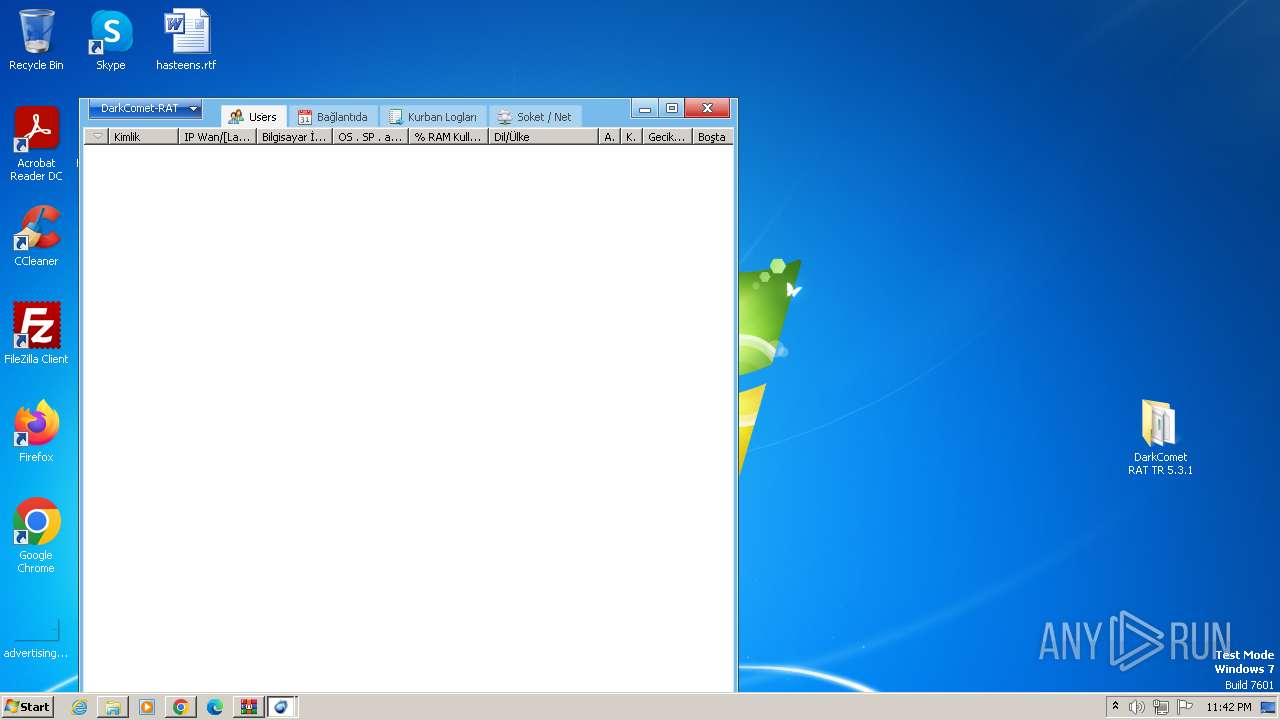This screenshot has height=720, width=1280.
Task: Sort by the Bilgisayar İ... column header
Action: [294, 137]
